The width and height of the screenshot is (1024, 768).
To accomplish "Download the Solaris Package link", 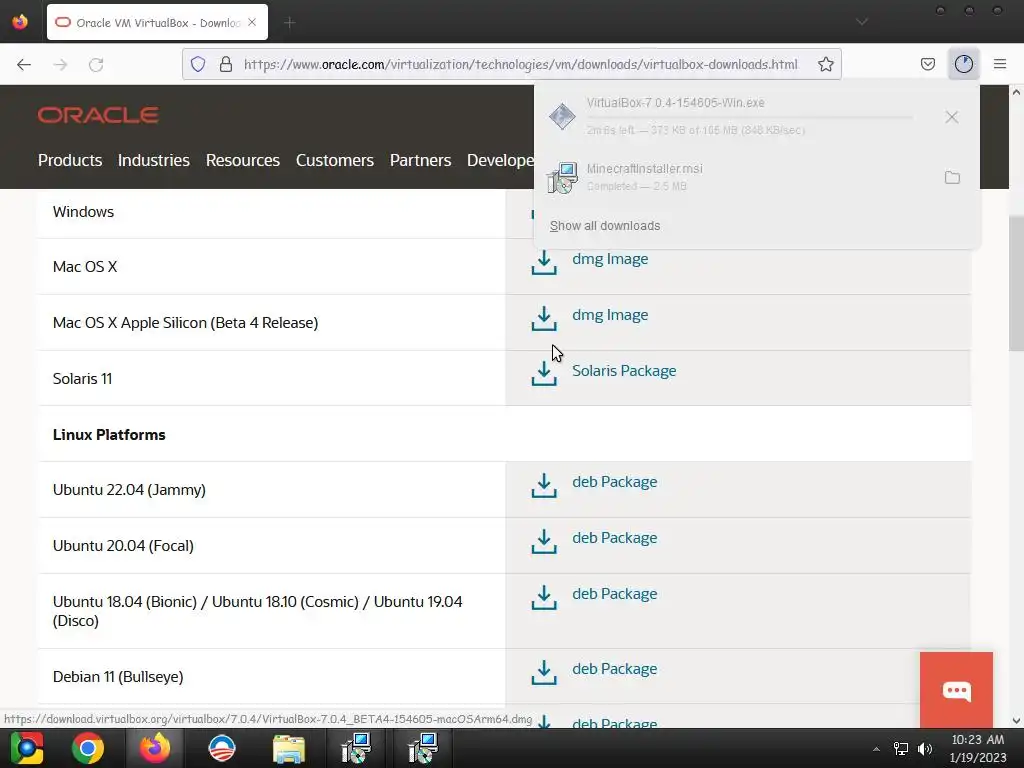I will tap(624, 371).
